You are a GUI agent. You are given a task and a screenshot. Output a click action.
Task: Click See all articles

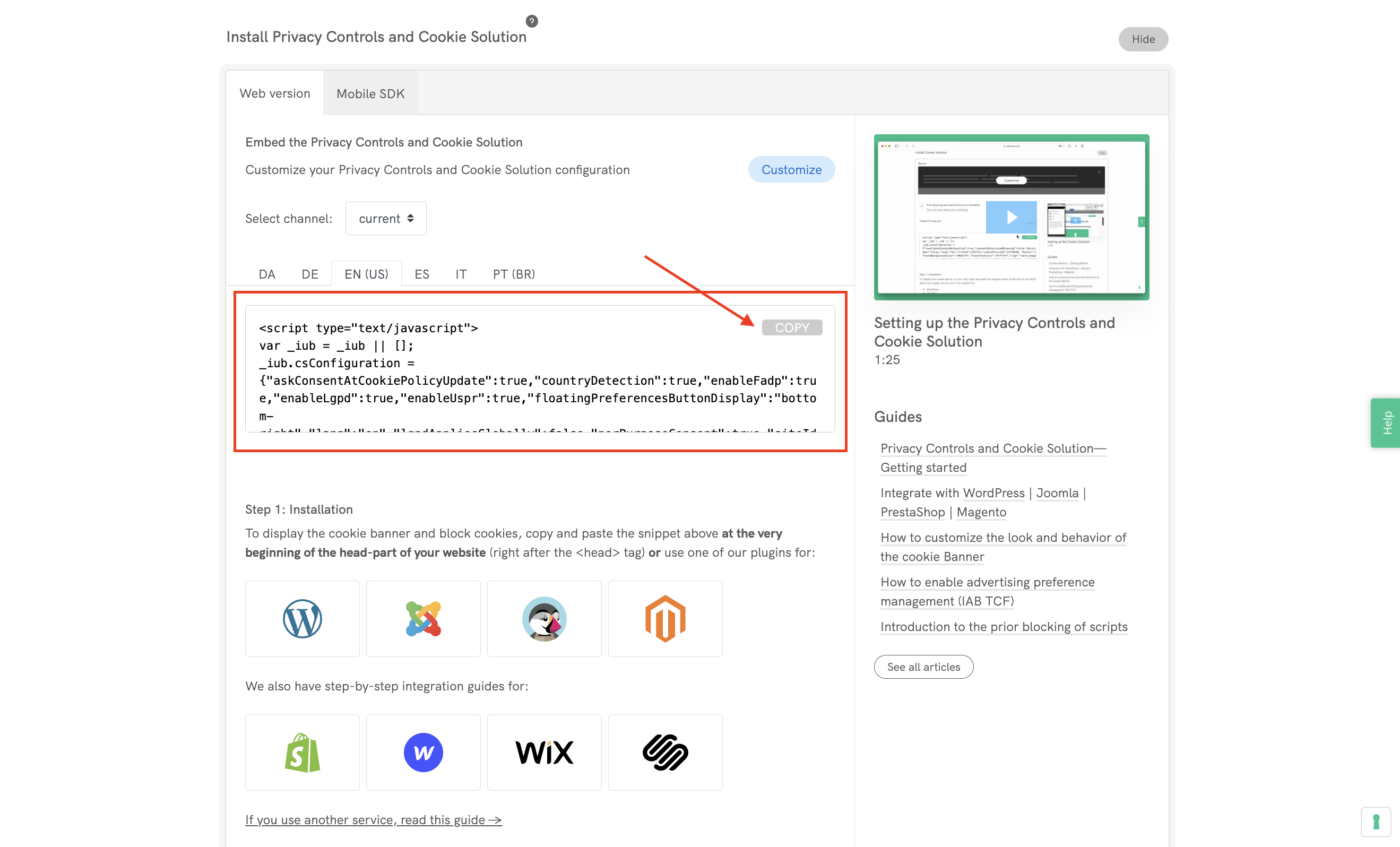click(x=923, y=667)
